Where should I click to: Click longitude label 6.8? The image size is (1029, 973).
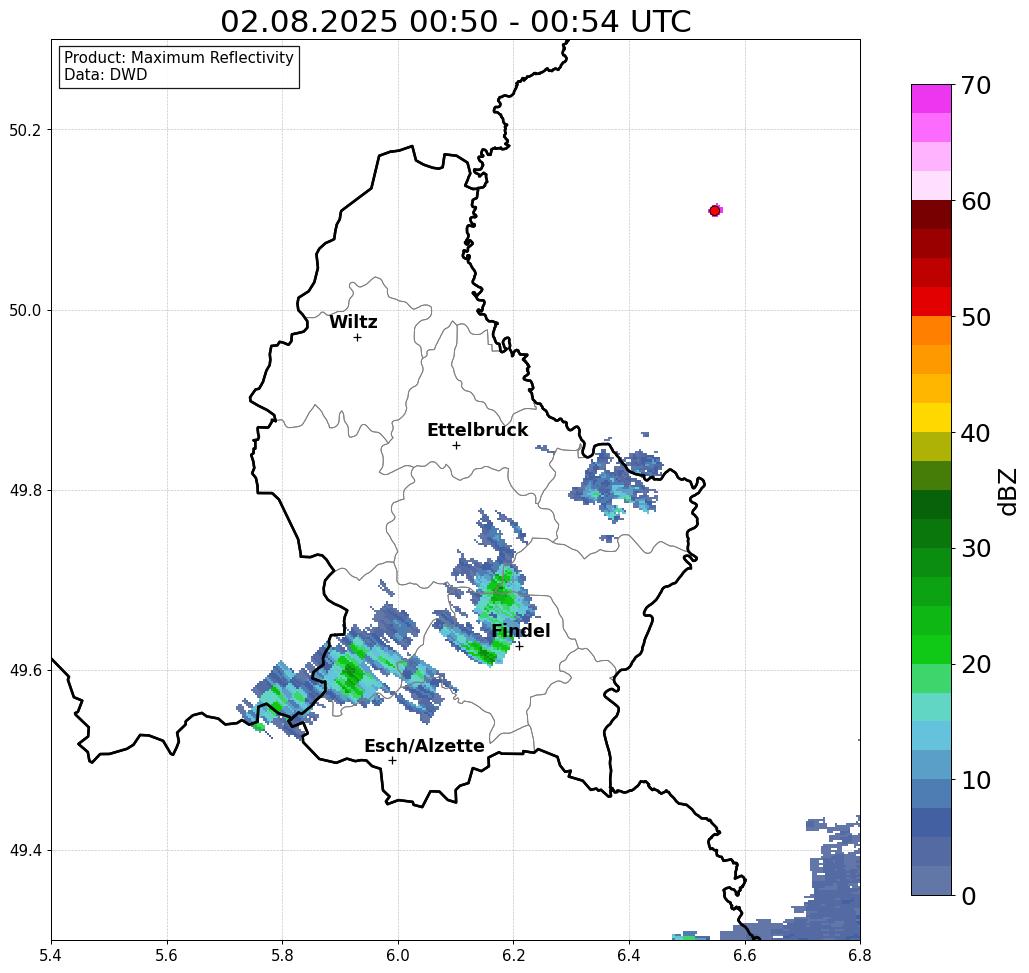coord(860,955)
